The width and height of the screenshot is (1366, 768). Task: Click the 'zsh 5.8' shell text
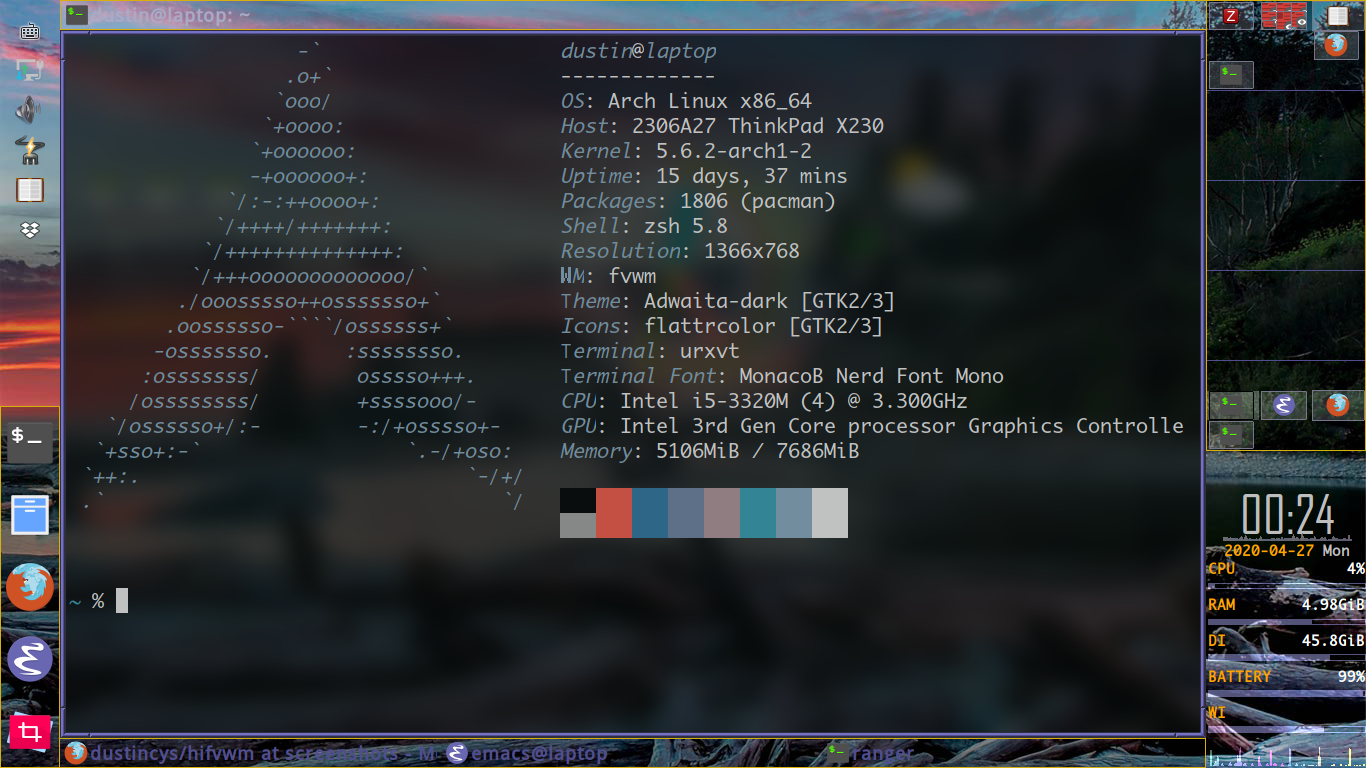[686, 226]
